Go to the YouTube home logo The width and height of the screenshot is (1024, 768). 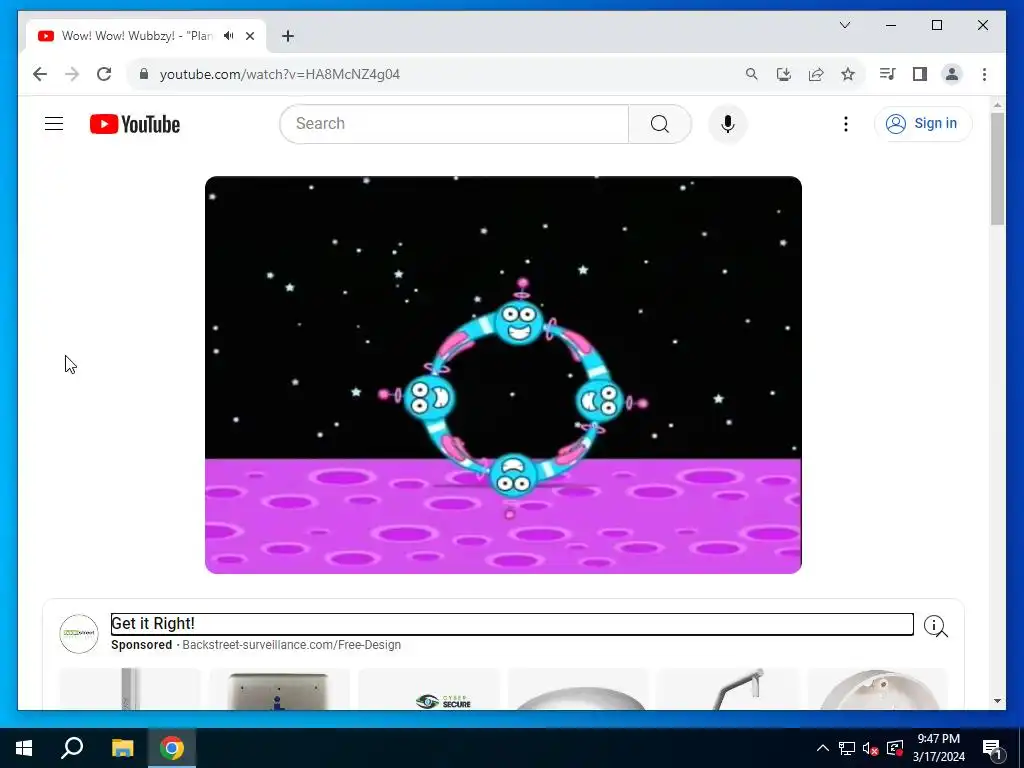pos(135,124)
